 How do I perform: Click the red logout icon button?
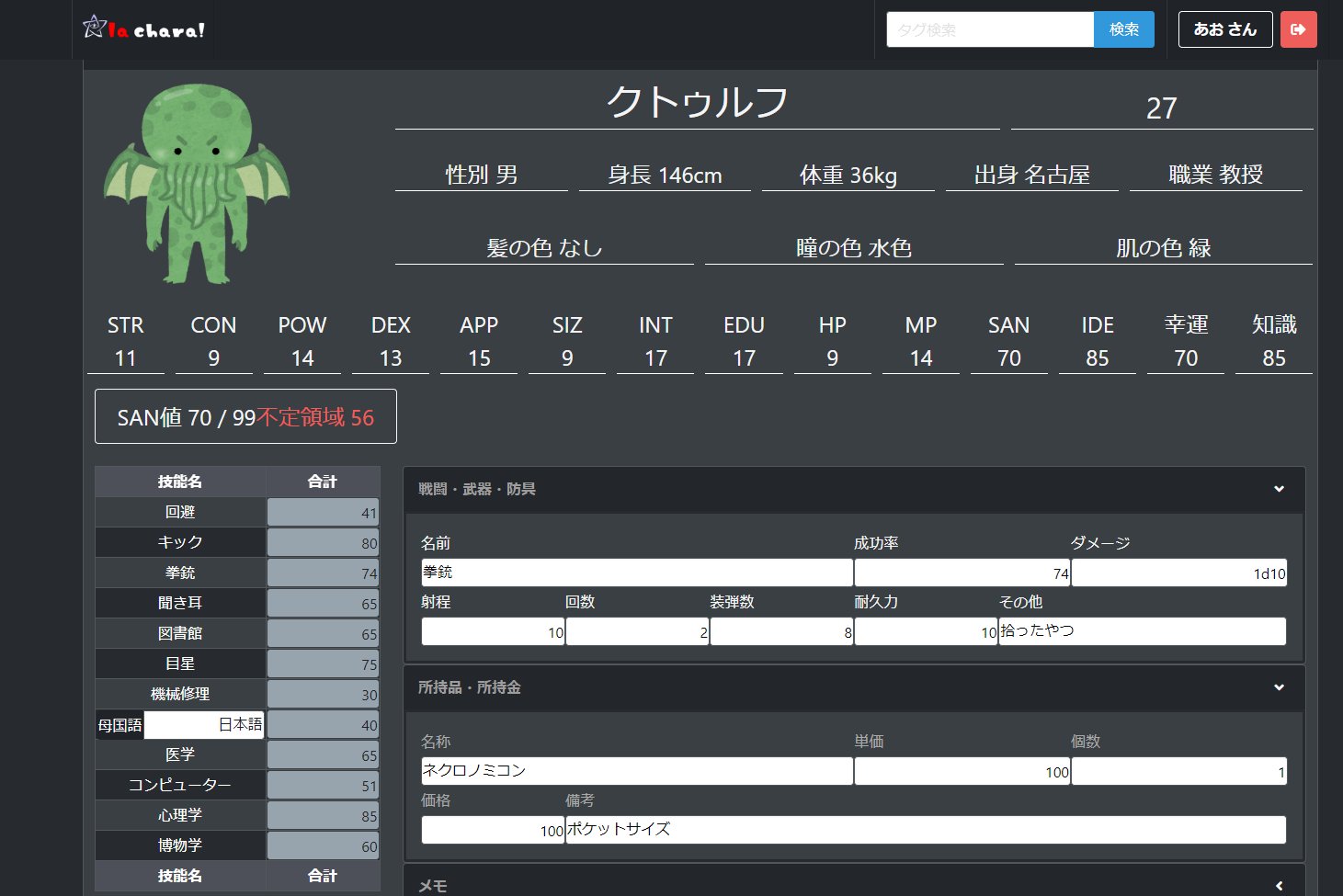click(x=1298, y=29)
